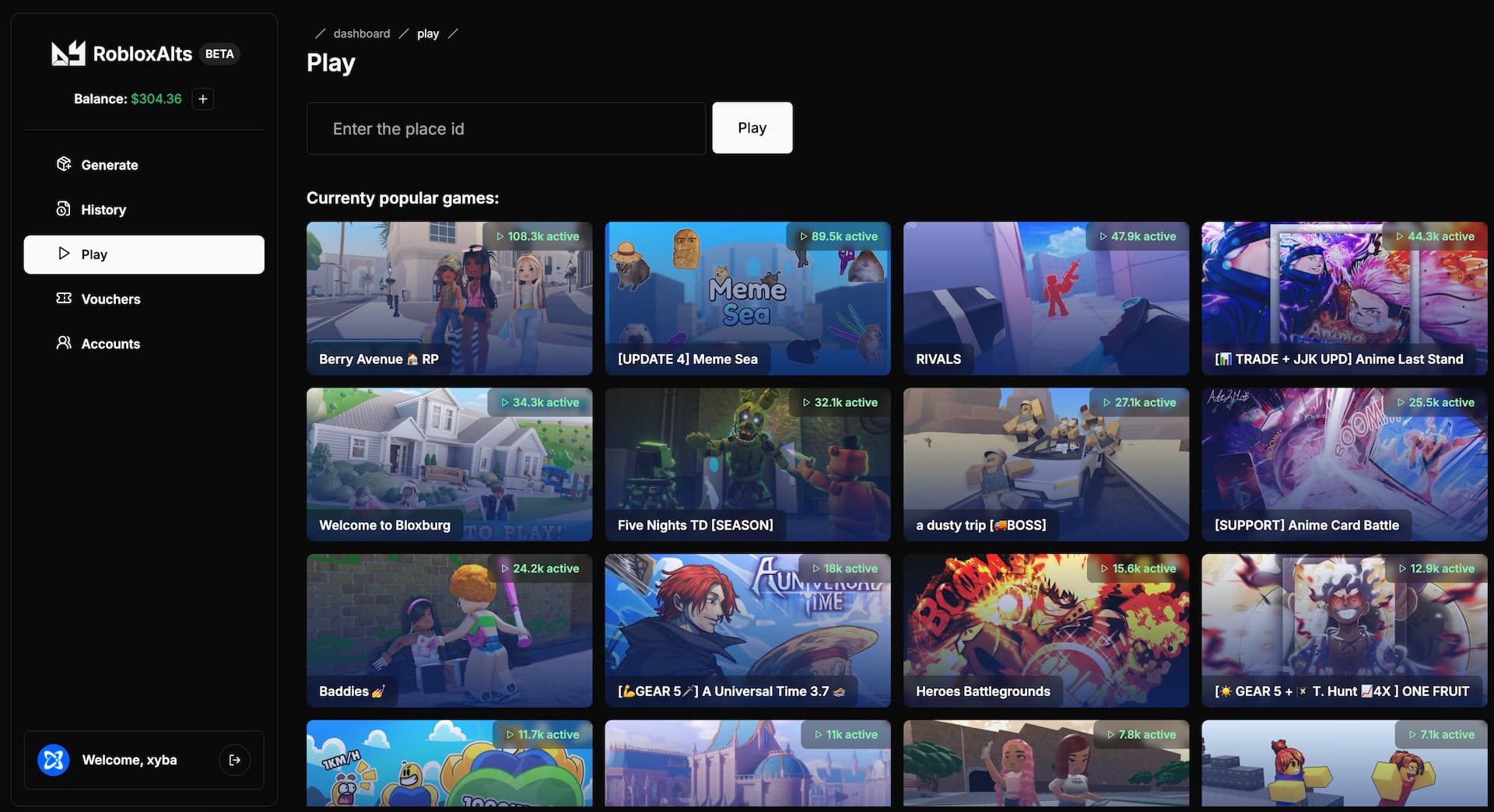Click the Vouchers ticket icon
1494x812 pixels.
pos(64,298)
